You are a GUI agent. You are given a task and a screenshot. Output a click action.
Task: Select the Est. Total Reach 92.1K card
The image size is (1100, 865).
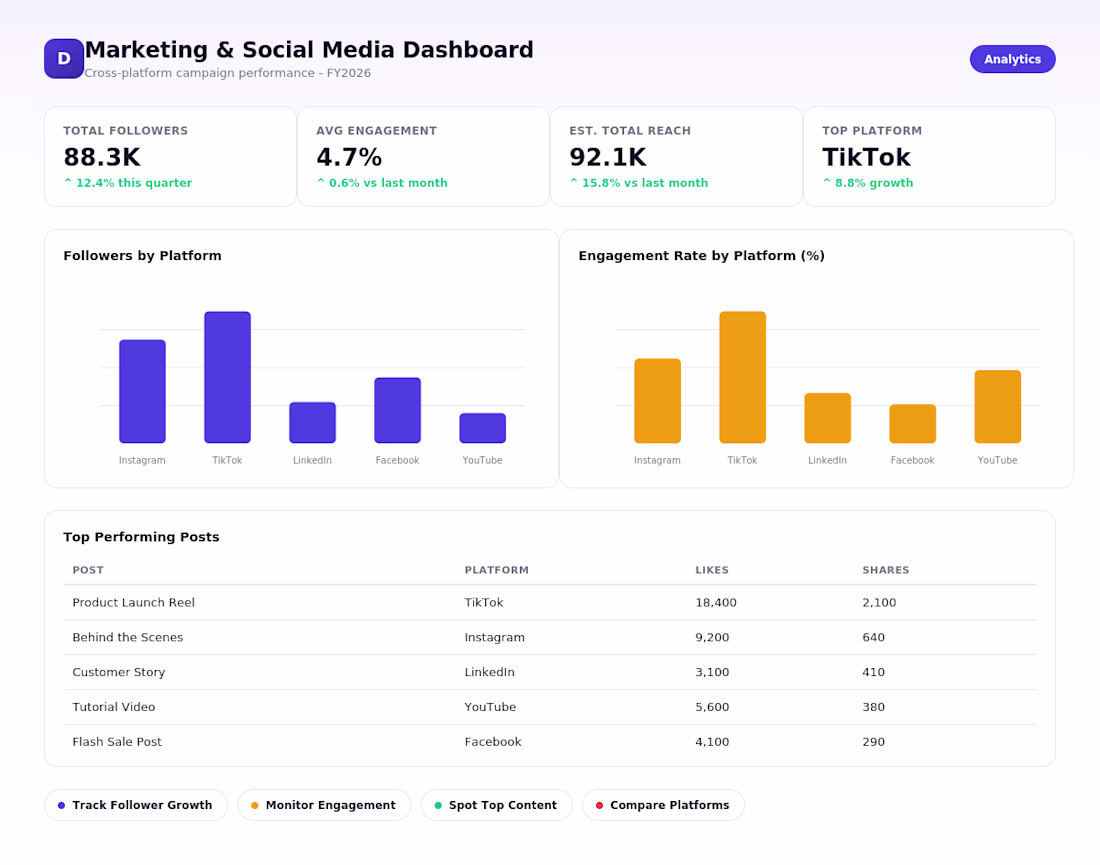676,156
